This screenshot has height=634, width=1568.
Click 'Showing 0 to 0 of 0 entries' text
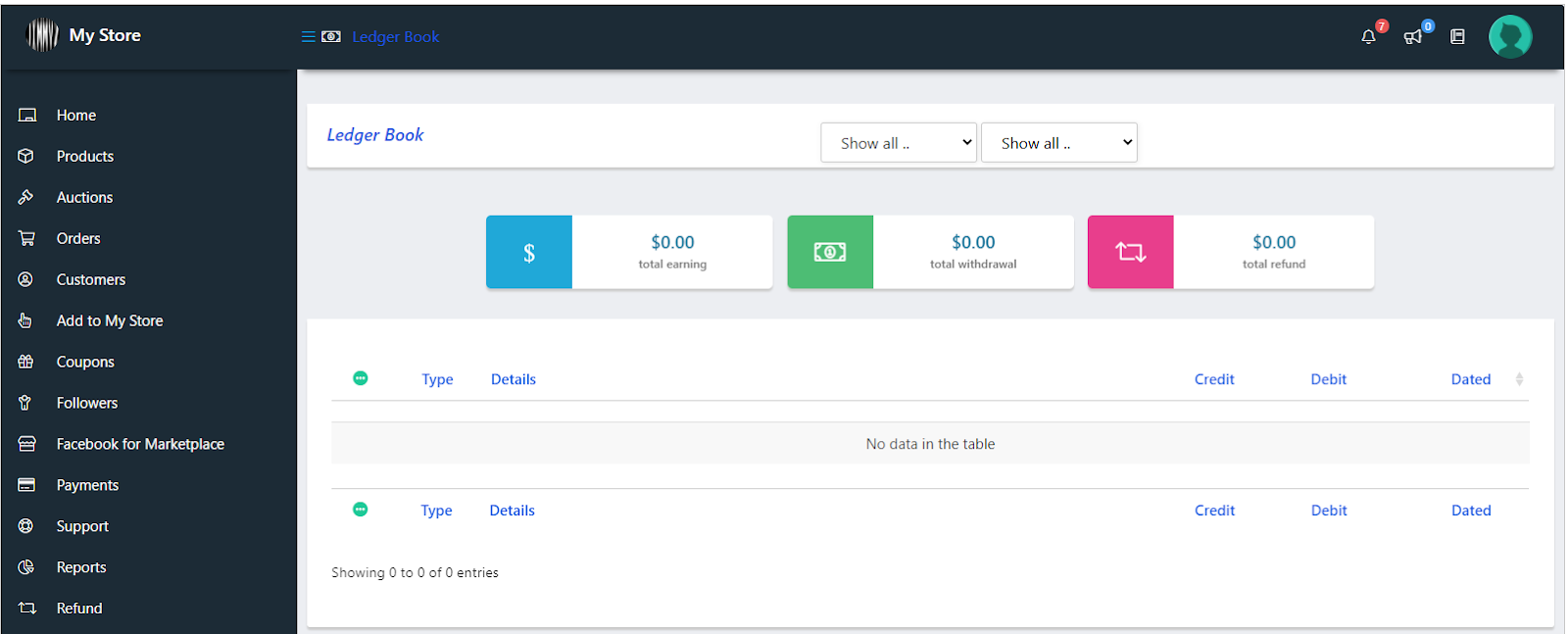tap(415, 573)
